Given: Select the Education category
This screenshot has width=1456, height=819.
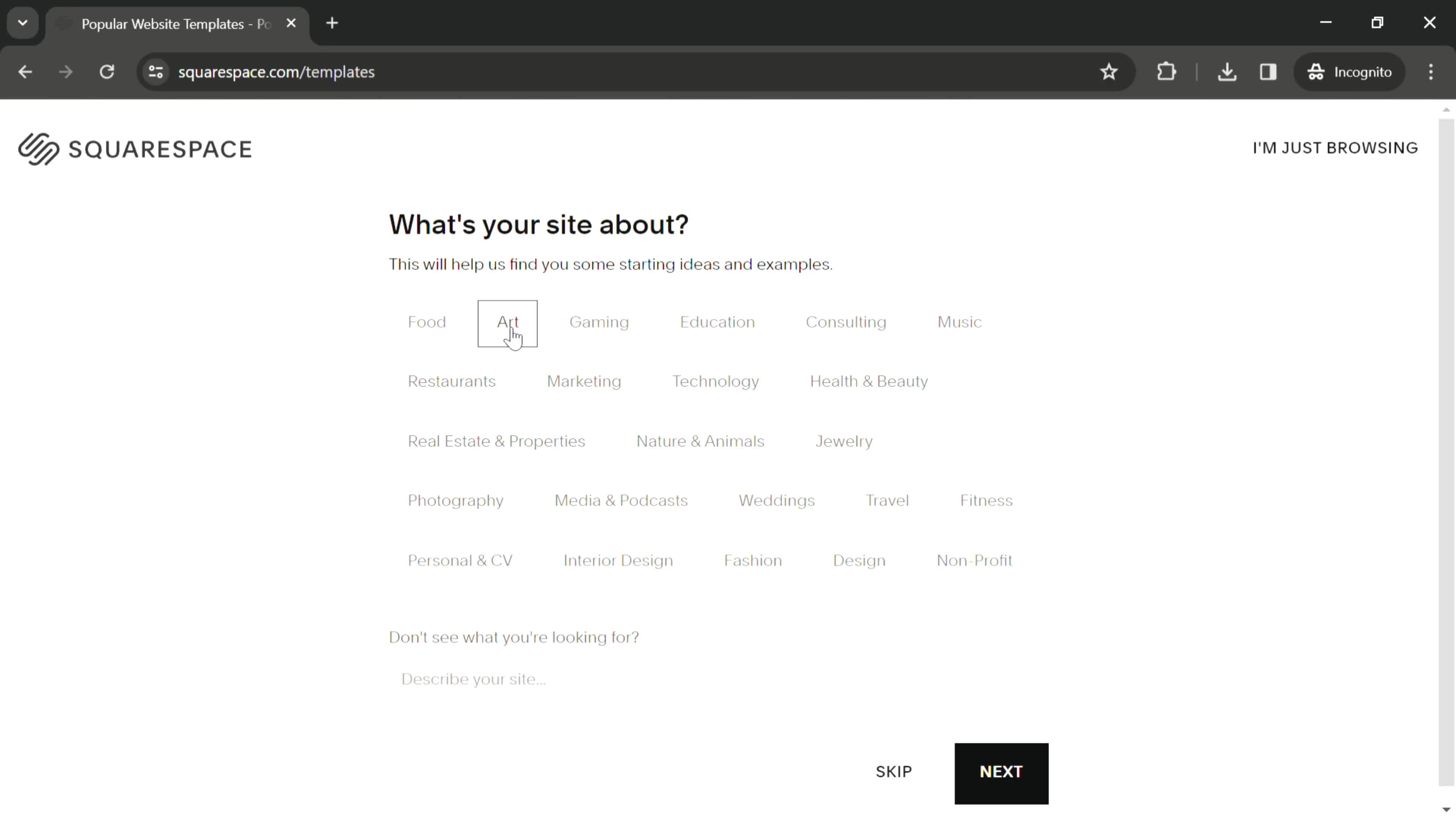Looking at the screenshot, I should 717,322.
